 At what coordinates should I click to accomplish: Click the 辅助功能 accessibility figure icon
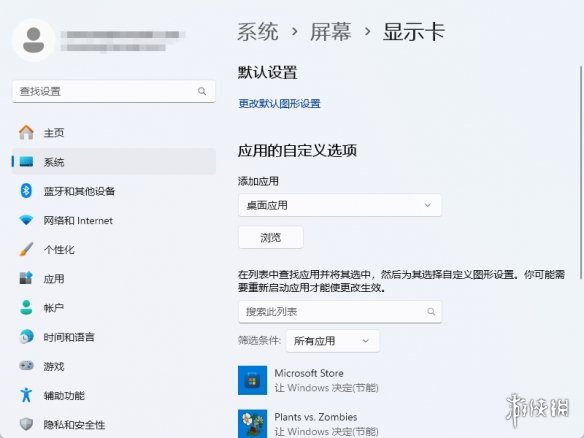(x=26, y=395)
